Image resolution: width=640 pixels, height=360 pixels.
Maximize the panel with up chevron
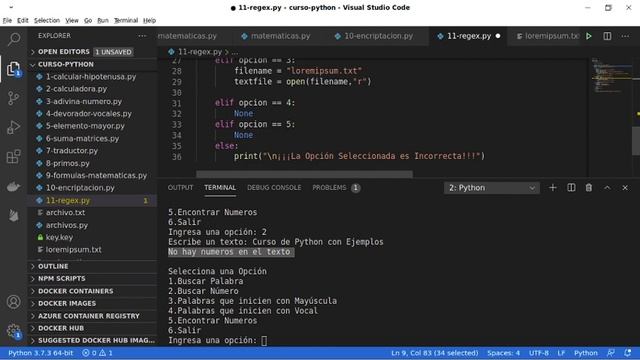[x=607, y=188]
